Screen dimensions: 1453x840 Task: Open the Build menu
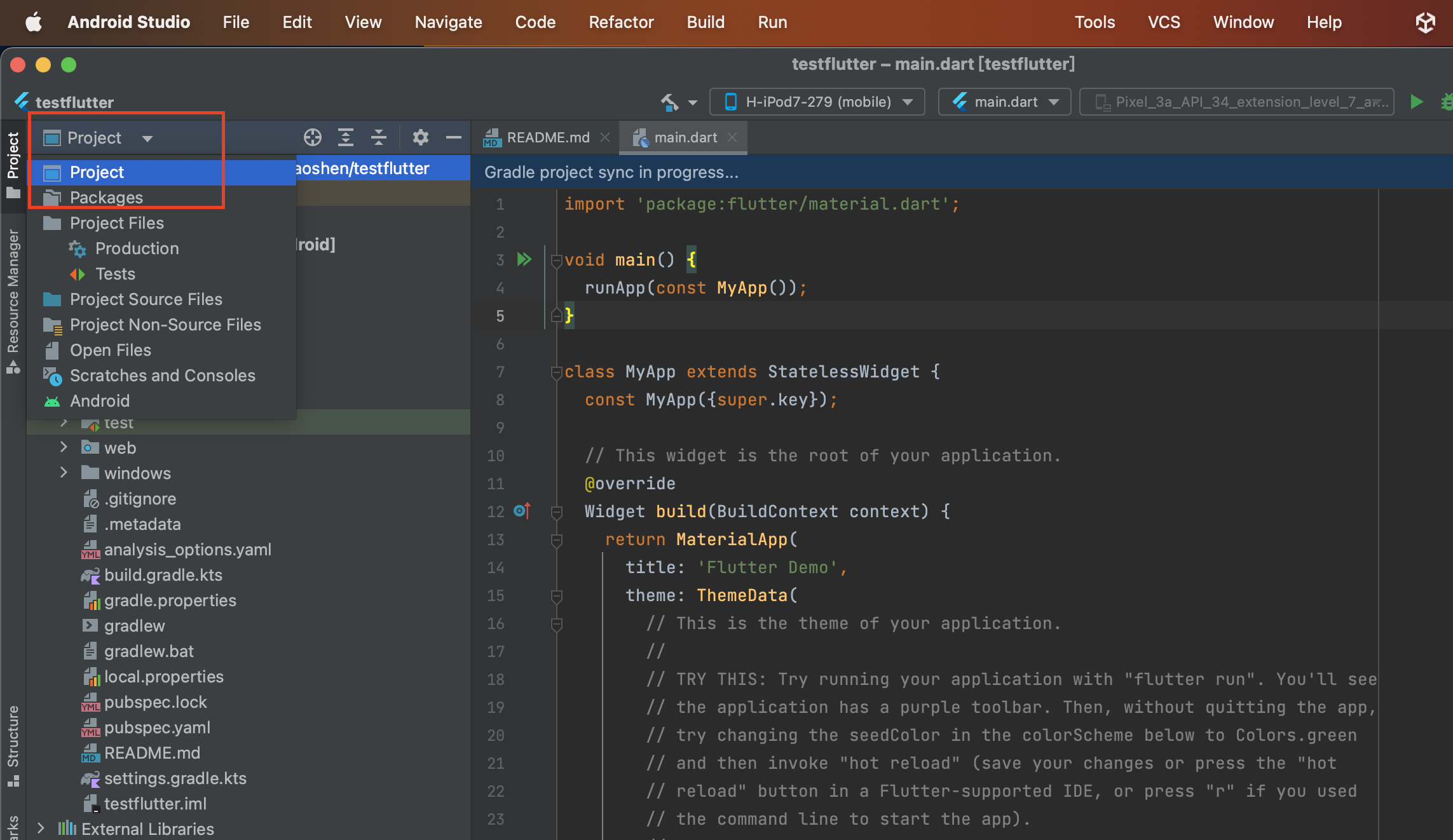pos(706,22)
